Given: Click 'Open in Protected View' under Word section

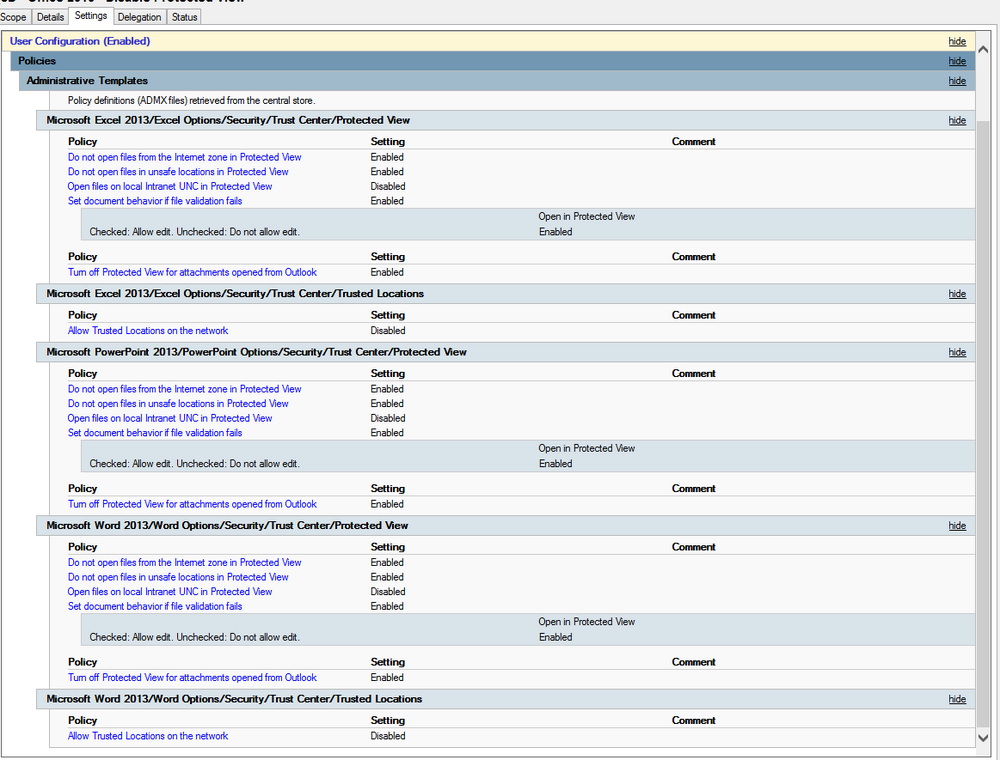Looking at the screenshot, I should coord(587,622).
